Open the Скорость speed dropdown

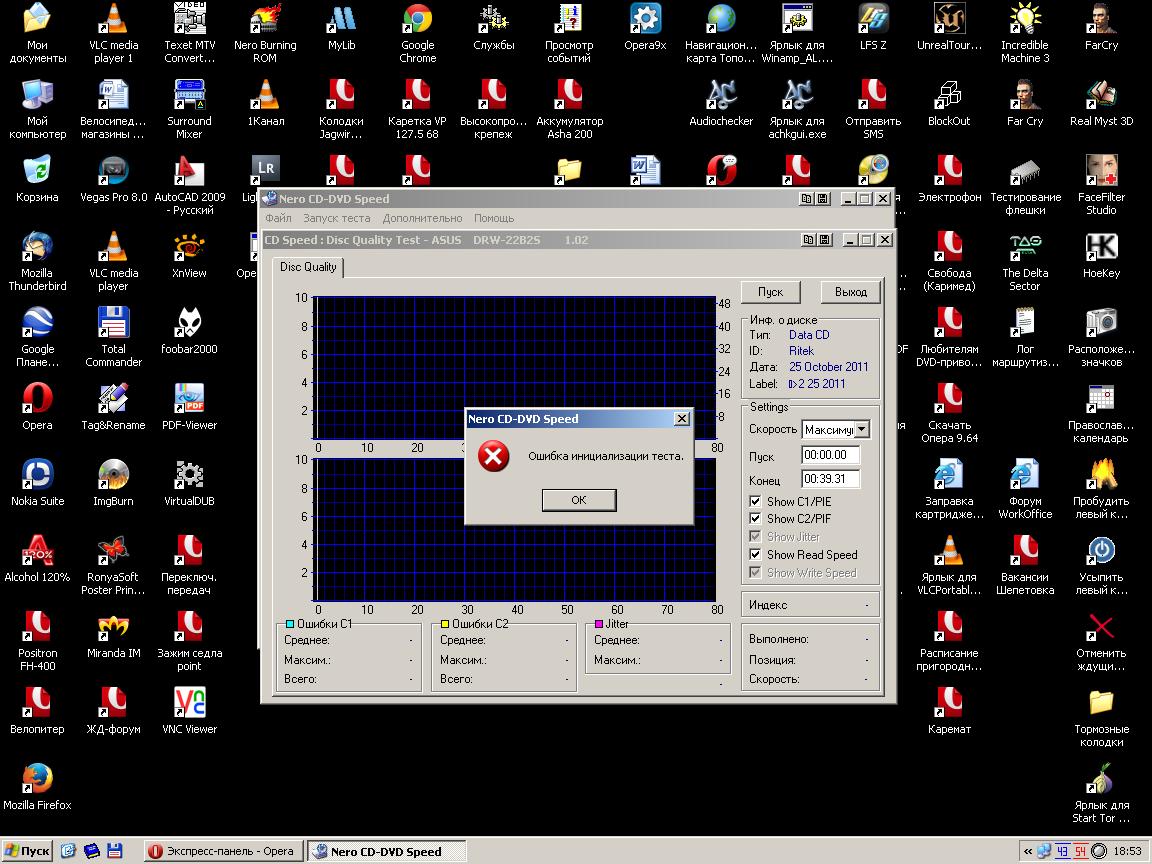(862, 429)
